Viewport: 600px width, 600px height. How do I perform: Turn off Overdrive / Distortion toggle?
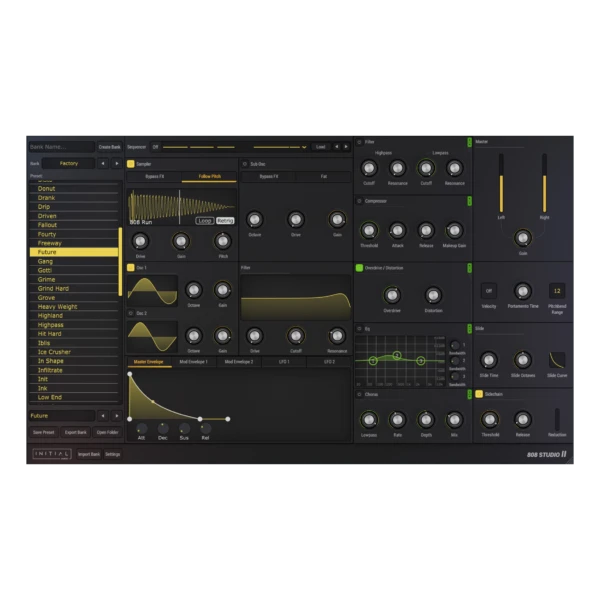point(359,268)
